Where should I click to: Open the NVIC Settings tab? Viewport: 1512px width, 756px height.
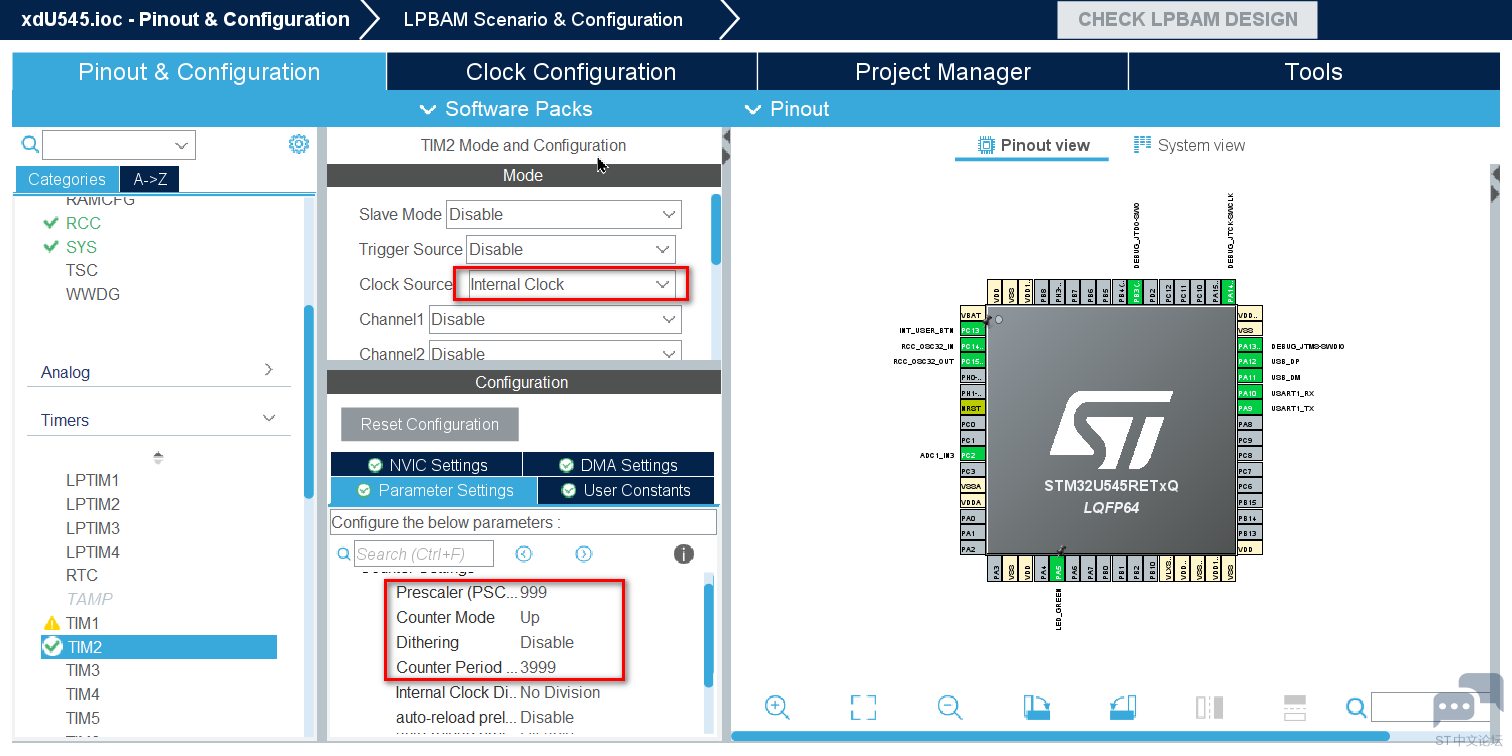[426, 465]
